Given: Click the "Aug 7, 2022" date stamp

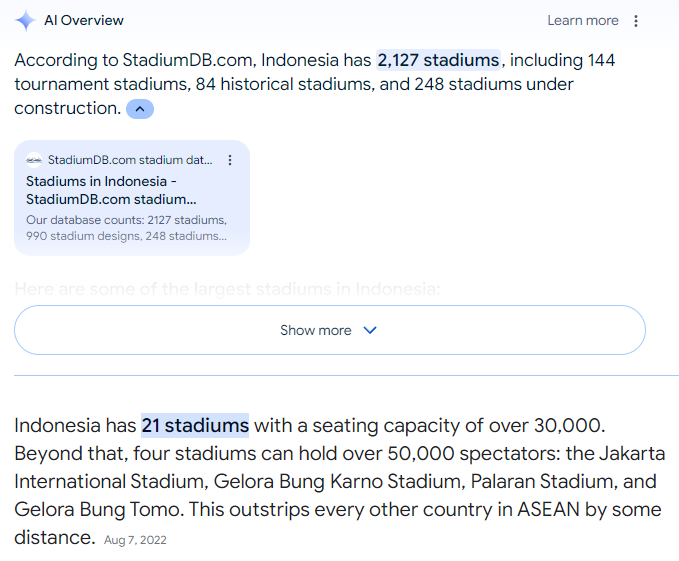Looking at the screenshot, I should [x=135, y=540].
